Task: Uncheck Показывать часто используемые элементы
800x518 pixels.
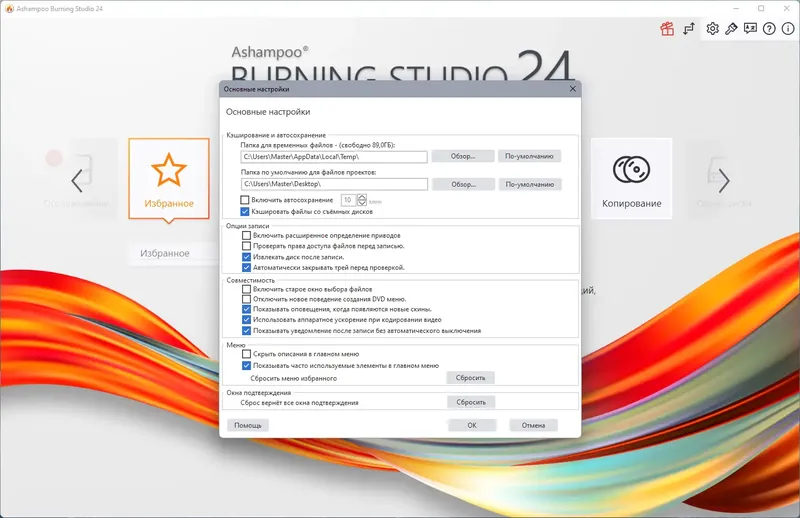Action: coord(246,365)
